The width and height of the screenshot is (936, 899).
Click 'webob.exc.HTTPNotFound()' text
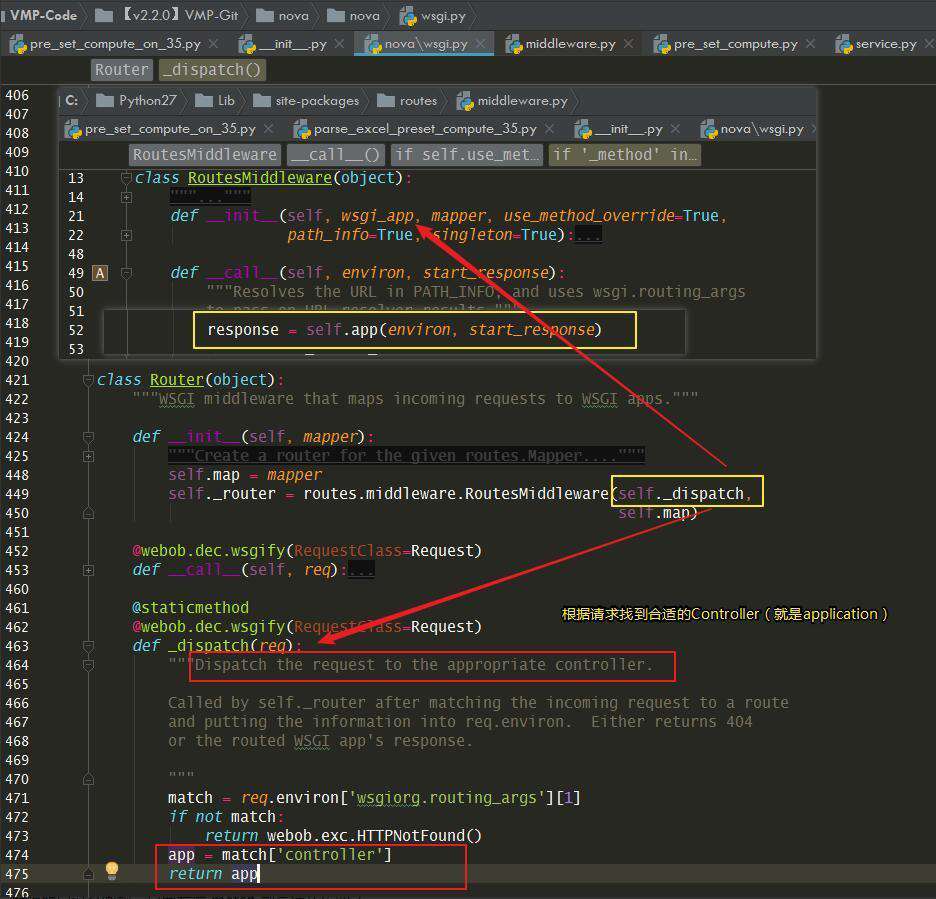[374, 836]
